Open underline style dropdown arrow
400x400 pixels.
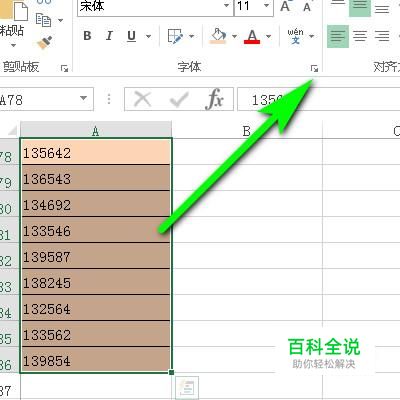coord(148,36)
